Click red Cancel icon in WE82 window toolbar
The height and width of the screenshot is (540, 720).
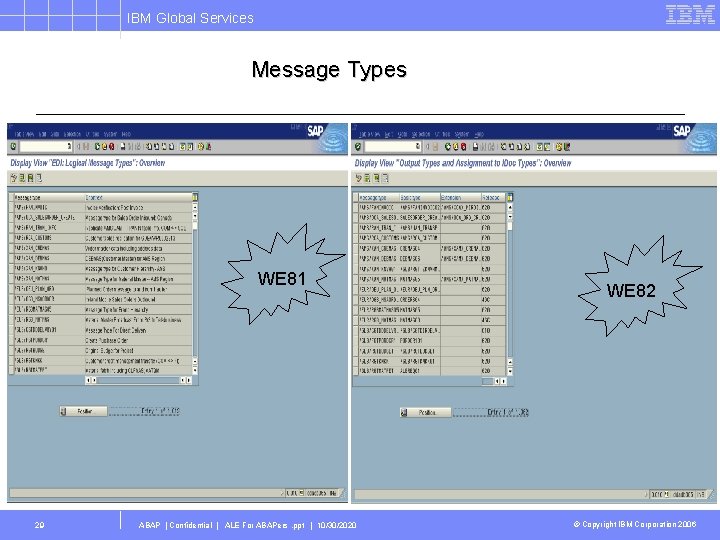click(464, 146)
